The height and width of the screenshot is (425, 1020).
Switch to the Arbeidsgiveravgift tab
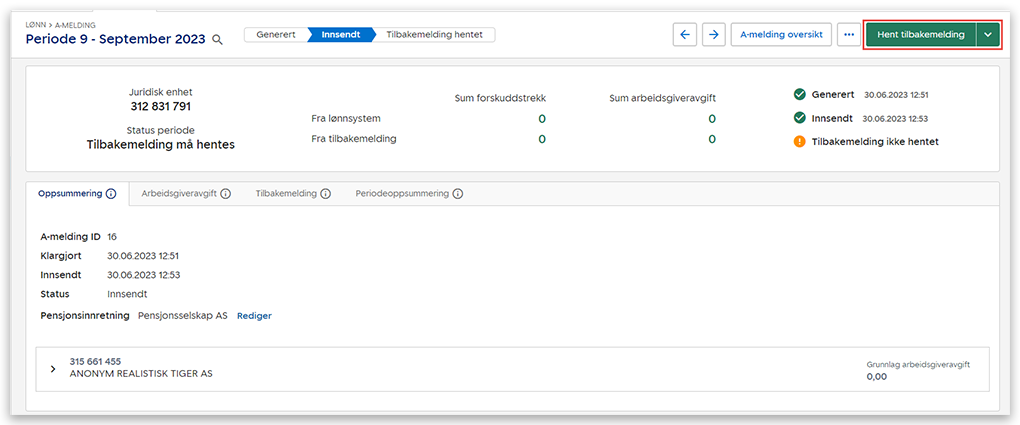(178, 194)
